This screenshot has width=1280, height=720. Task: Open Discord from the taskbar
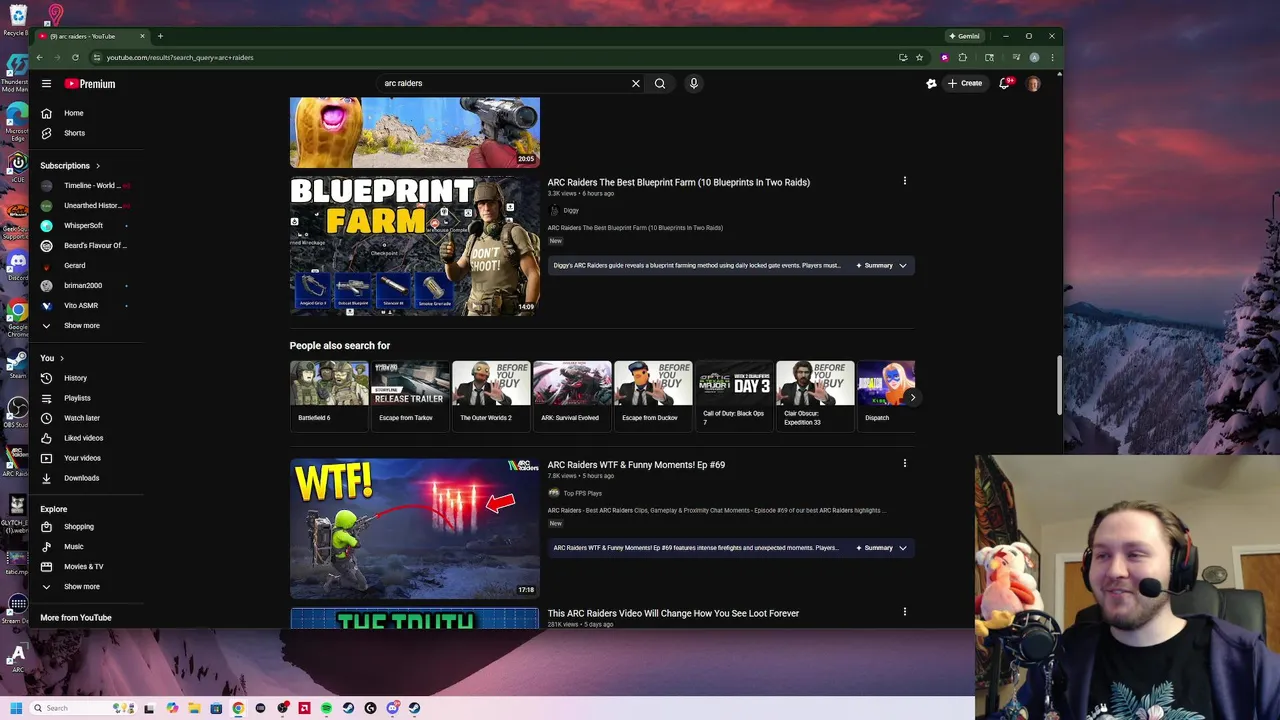(x=392, y=708)
